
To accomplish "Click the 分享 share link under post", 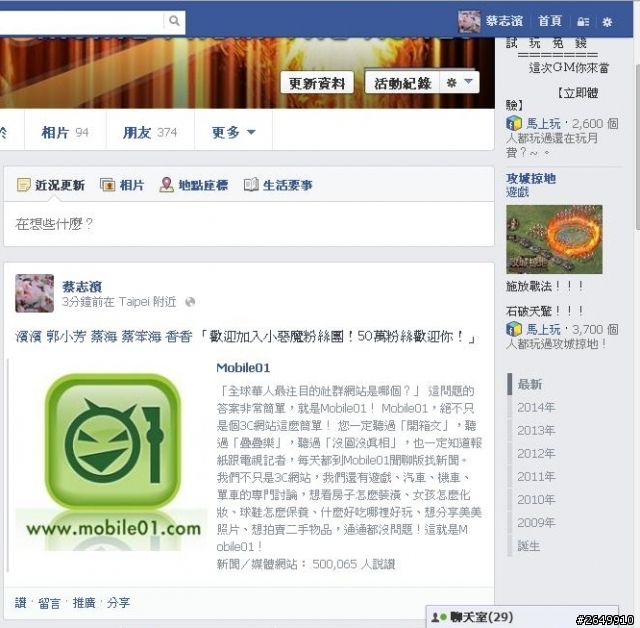I will (118, 603).
